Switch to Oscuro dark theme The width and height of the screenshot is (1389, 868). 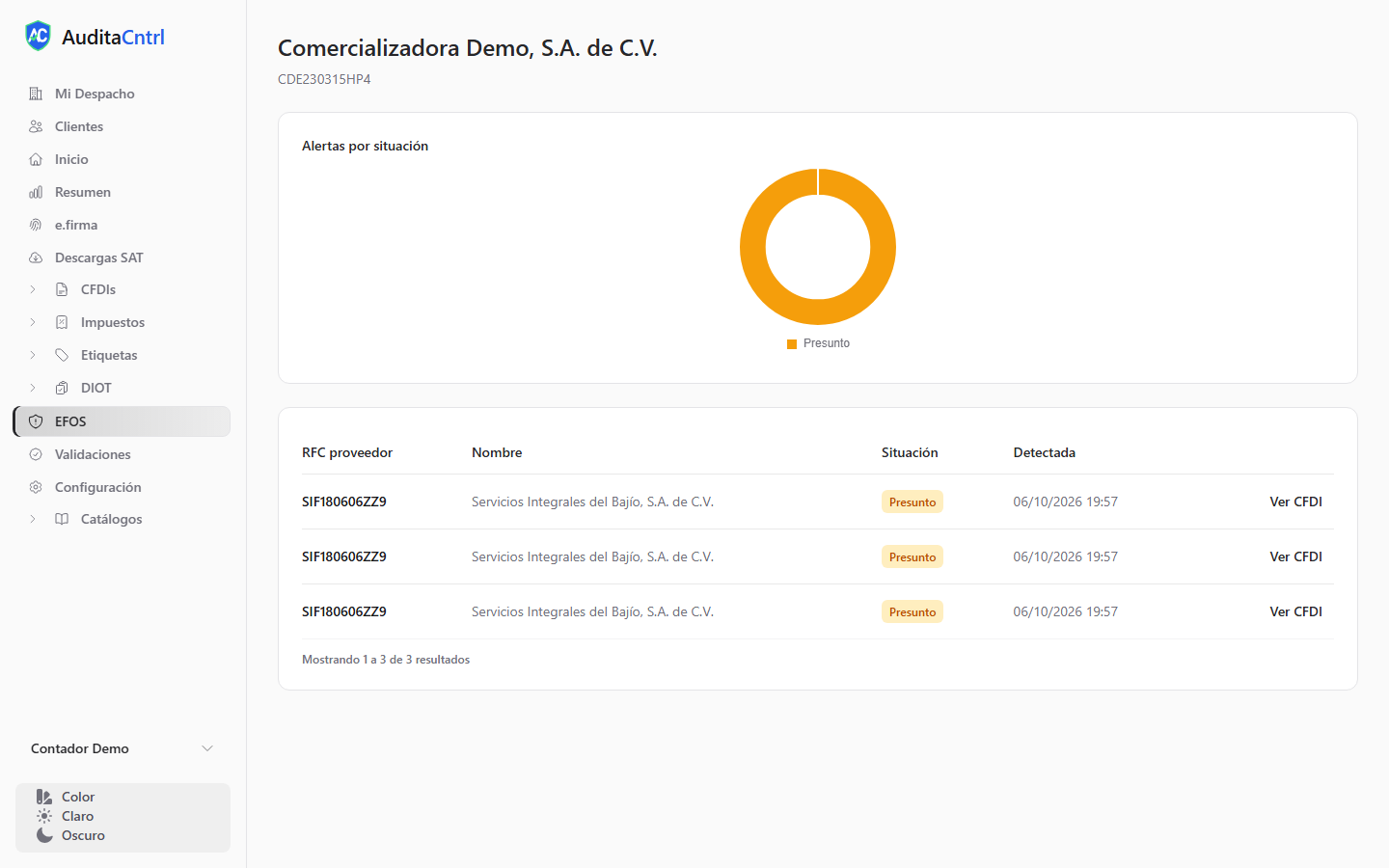[70, 835]
